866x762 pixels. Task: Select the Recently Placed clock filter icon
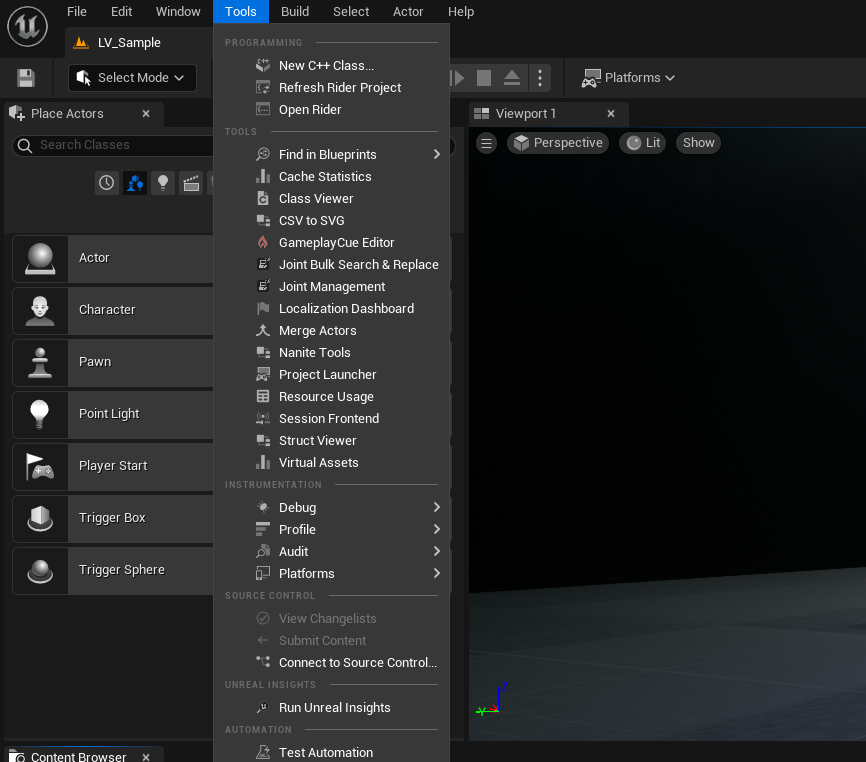tap(107, 183)
